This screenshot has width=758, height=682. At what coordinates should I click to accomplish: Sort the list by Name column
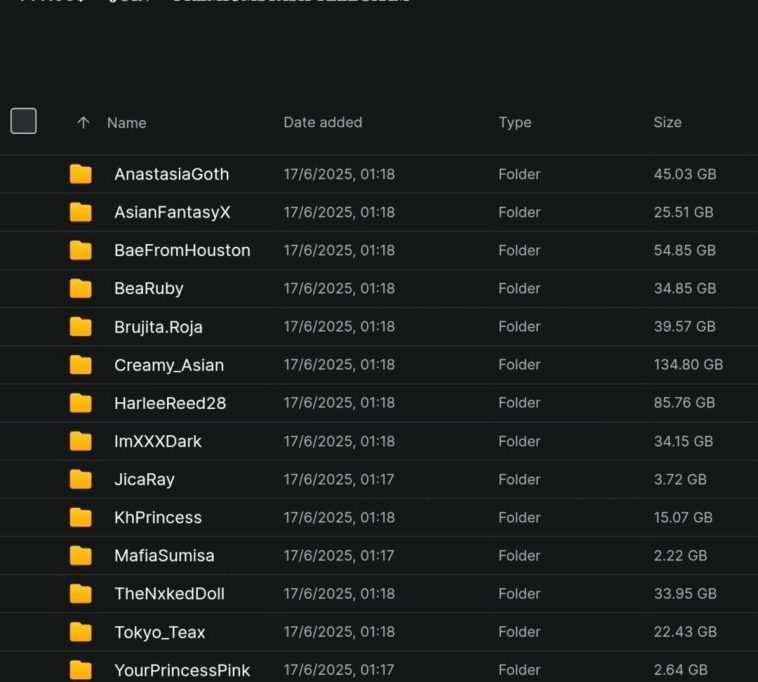[x=126, y=123]
